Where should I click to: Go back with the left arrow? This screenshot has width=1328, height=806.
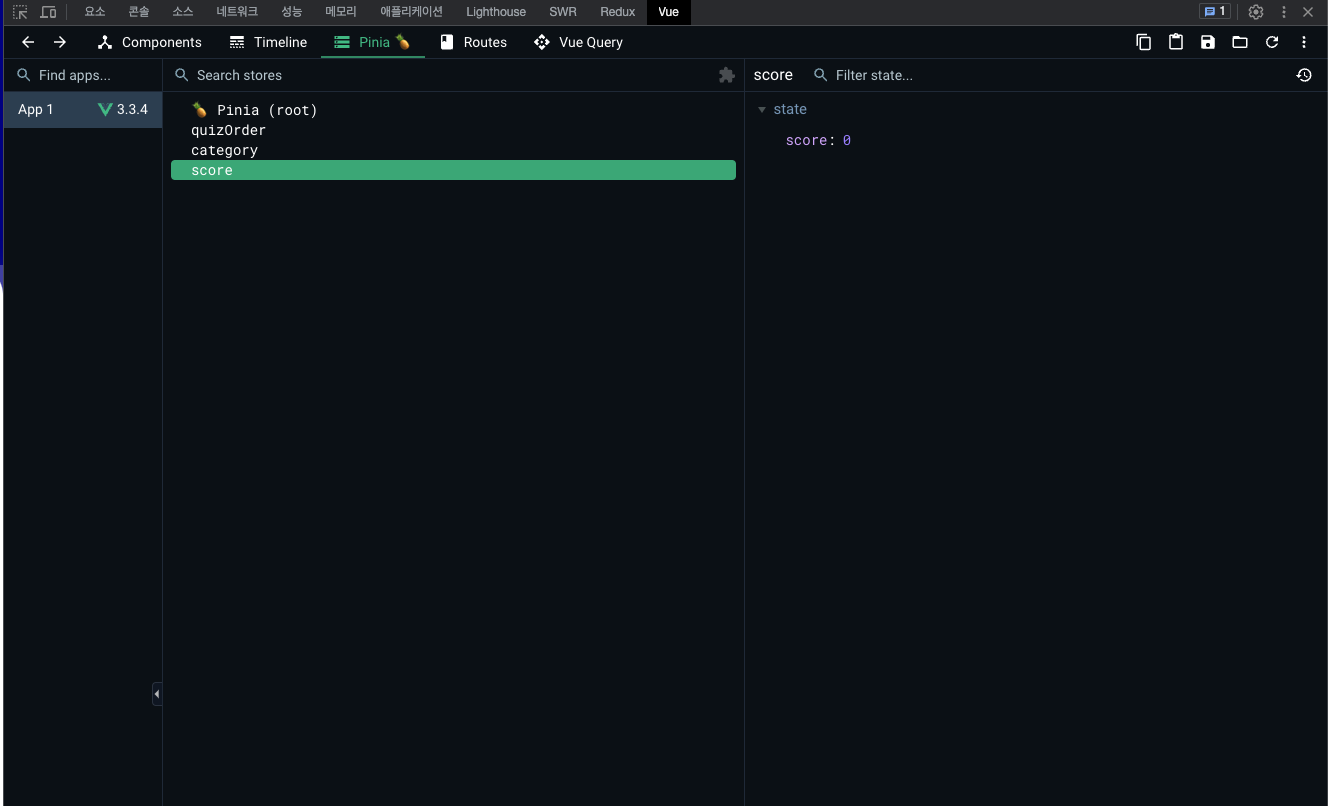28,42
